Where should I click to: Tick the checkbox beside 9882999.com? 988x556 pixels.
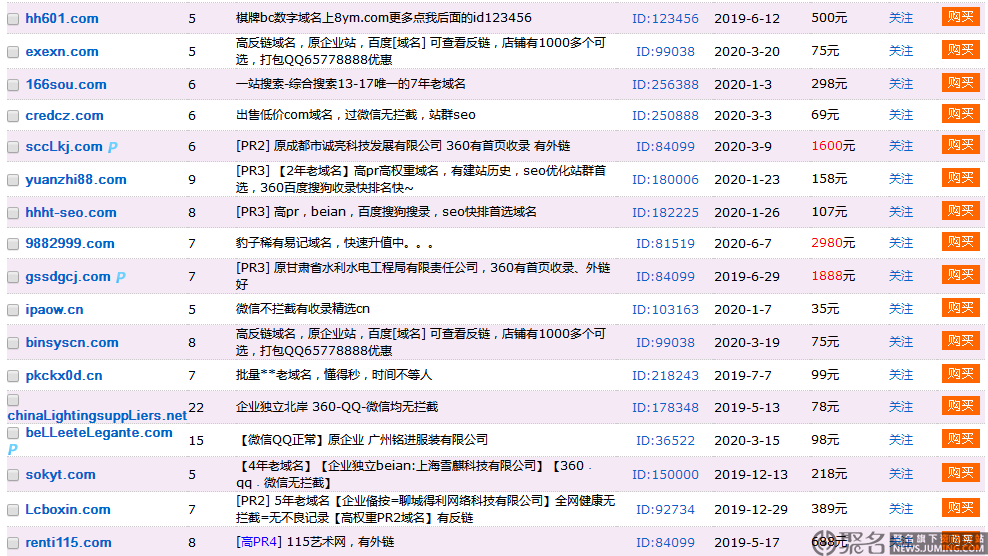point(13,243)
